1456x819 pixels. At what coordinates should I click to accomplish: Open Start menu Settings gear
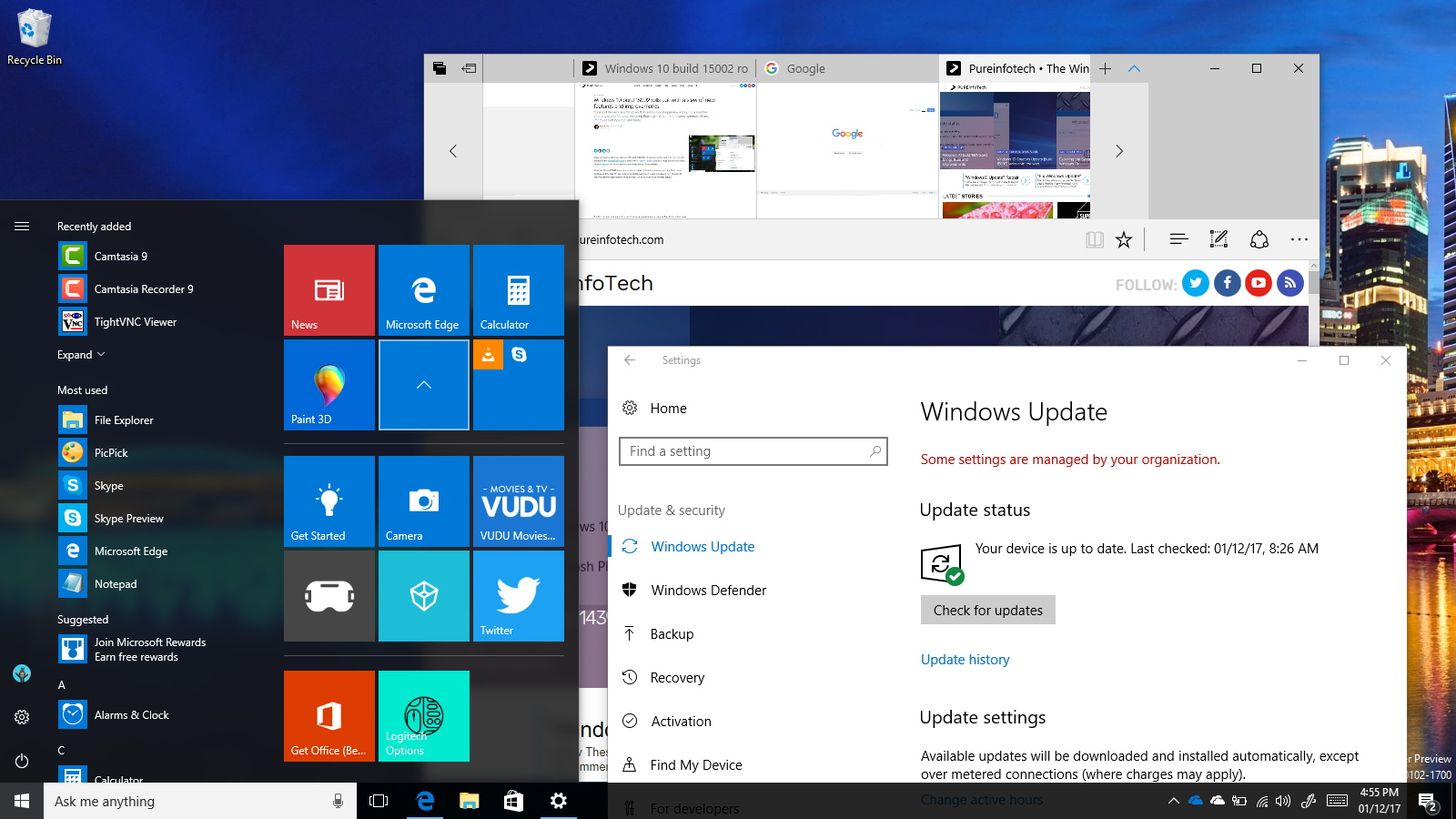coord(22,717)
